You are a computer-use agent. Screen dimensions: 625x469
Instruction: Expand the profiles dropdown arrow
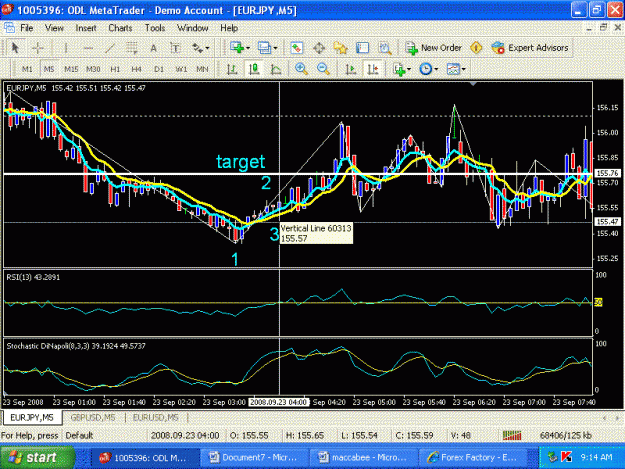click(275, 48)
